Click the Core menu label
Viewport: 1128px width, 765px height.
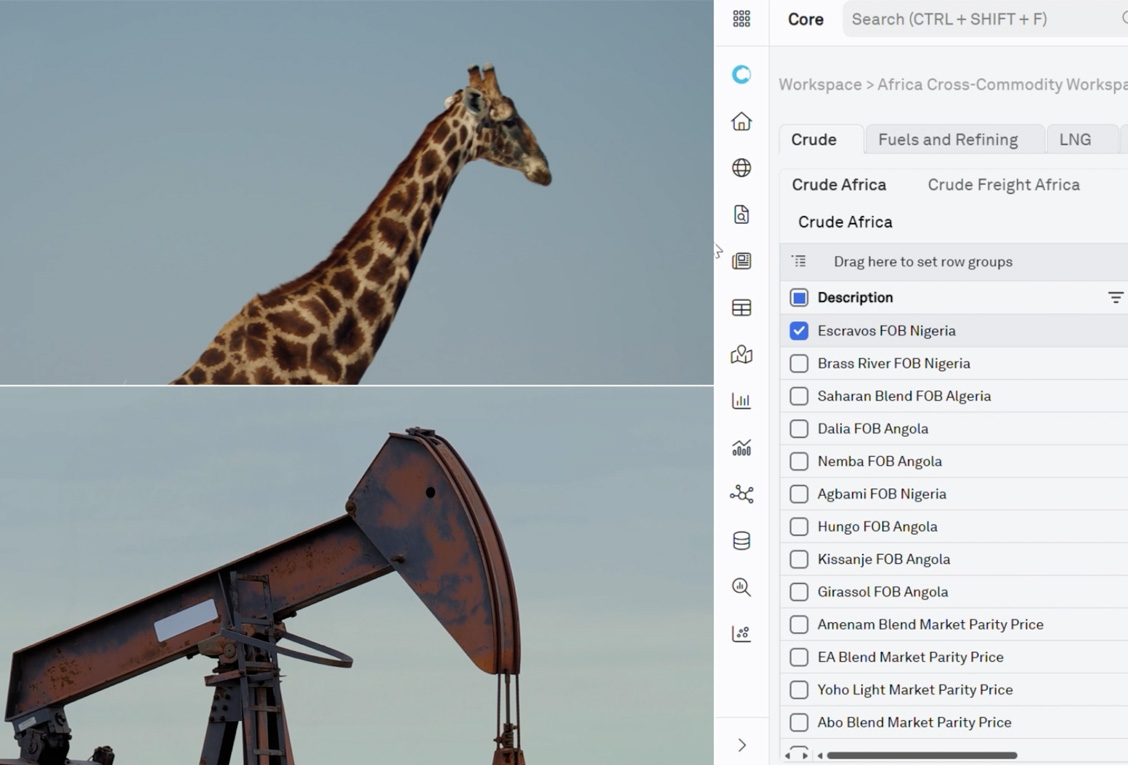click(806, 19)
